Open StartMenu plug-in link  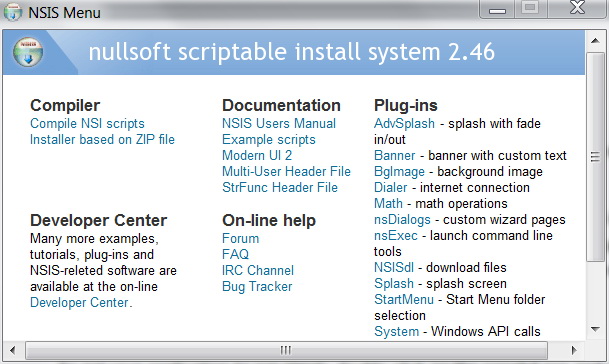click(404, 300)
